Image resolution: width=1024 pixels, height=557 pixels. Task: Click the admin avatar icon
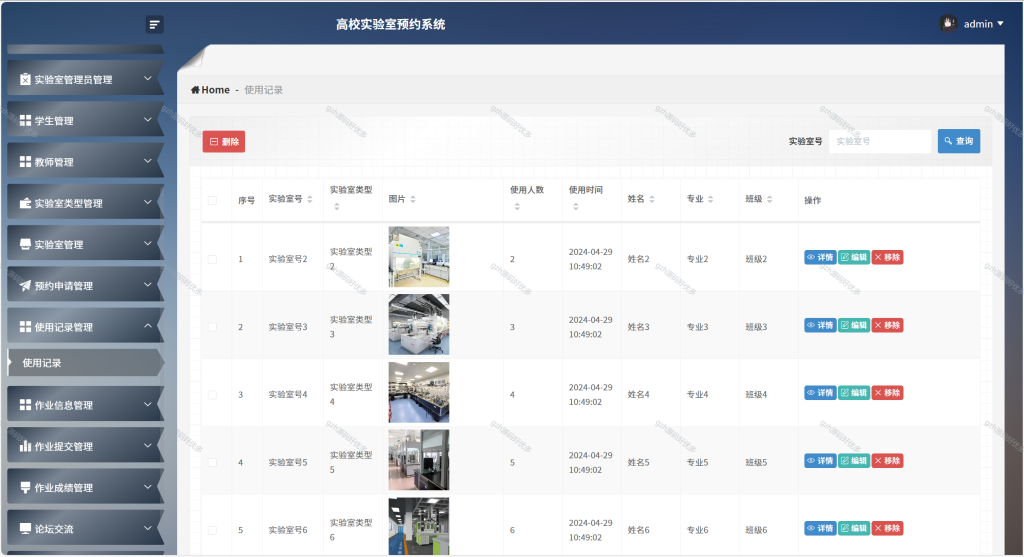948,24
